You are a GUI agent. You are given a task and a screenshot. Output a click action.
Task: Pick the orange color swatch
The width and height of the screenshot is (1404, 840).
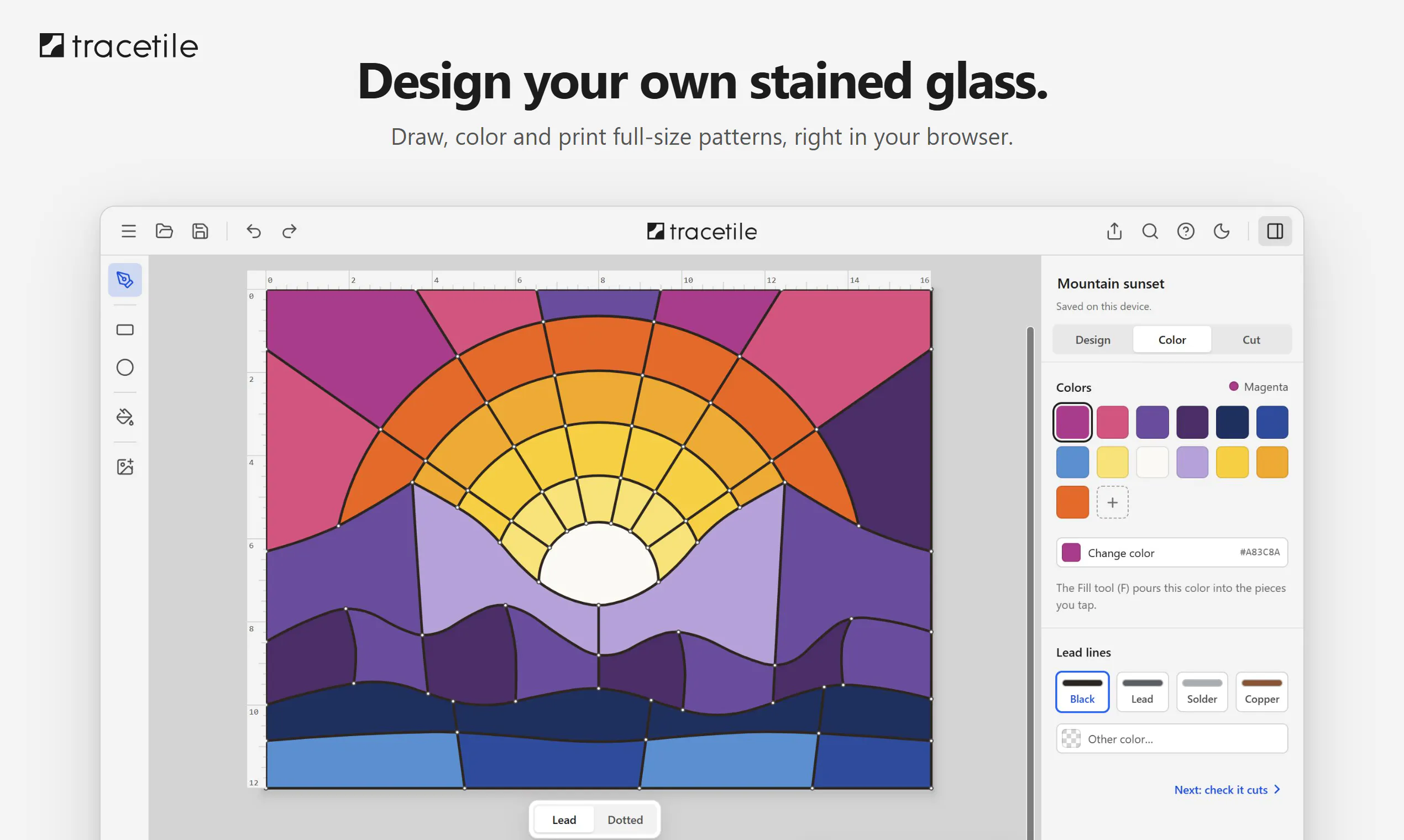pyautogui.click(x=1072, y=502)
